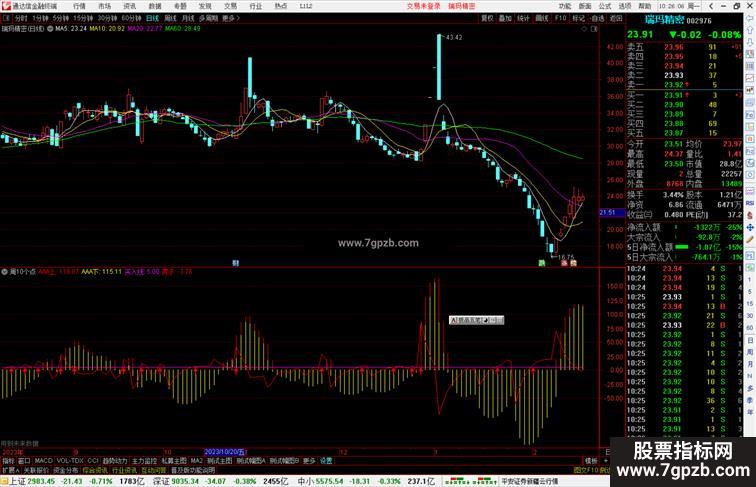Switch to the 30分钟 chart period

107,18
